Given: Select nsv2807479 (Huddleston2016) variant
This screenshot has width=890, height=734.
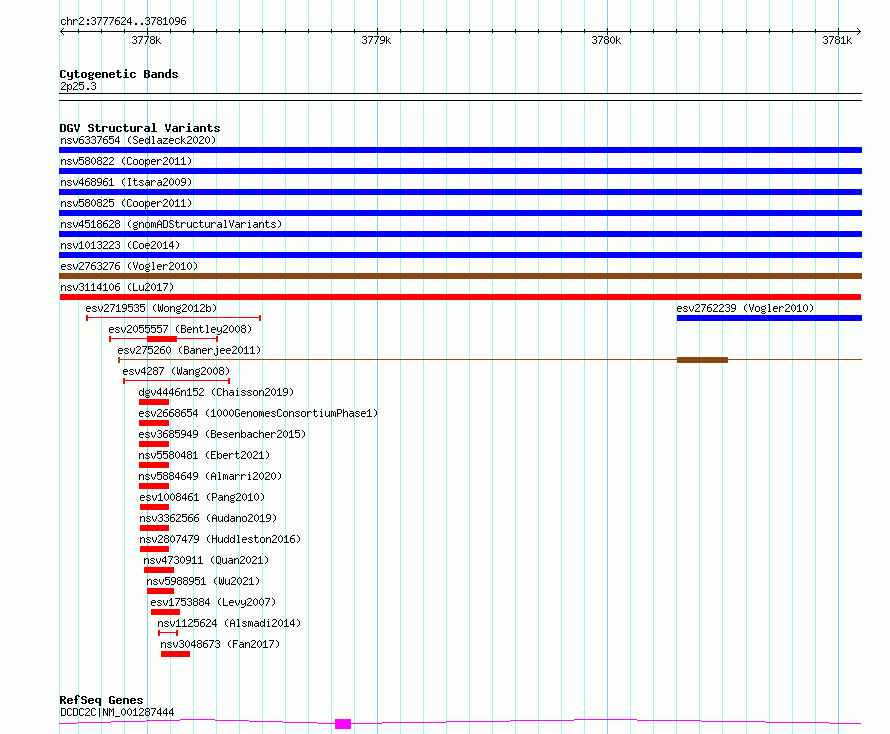Looking at the screenshot, I should pyautogui.click(x=220, y=539).
